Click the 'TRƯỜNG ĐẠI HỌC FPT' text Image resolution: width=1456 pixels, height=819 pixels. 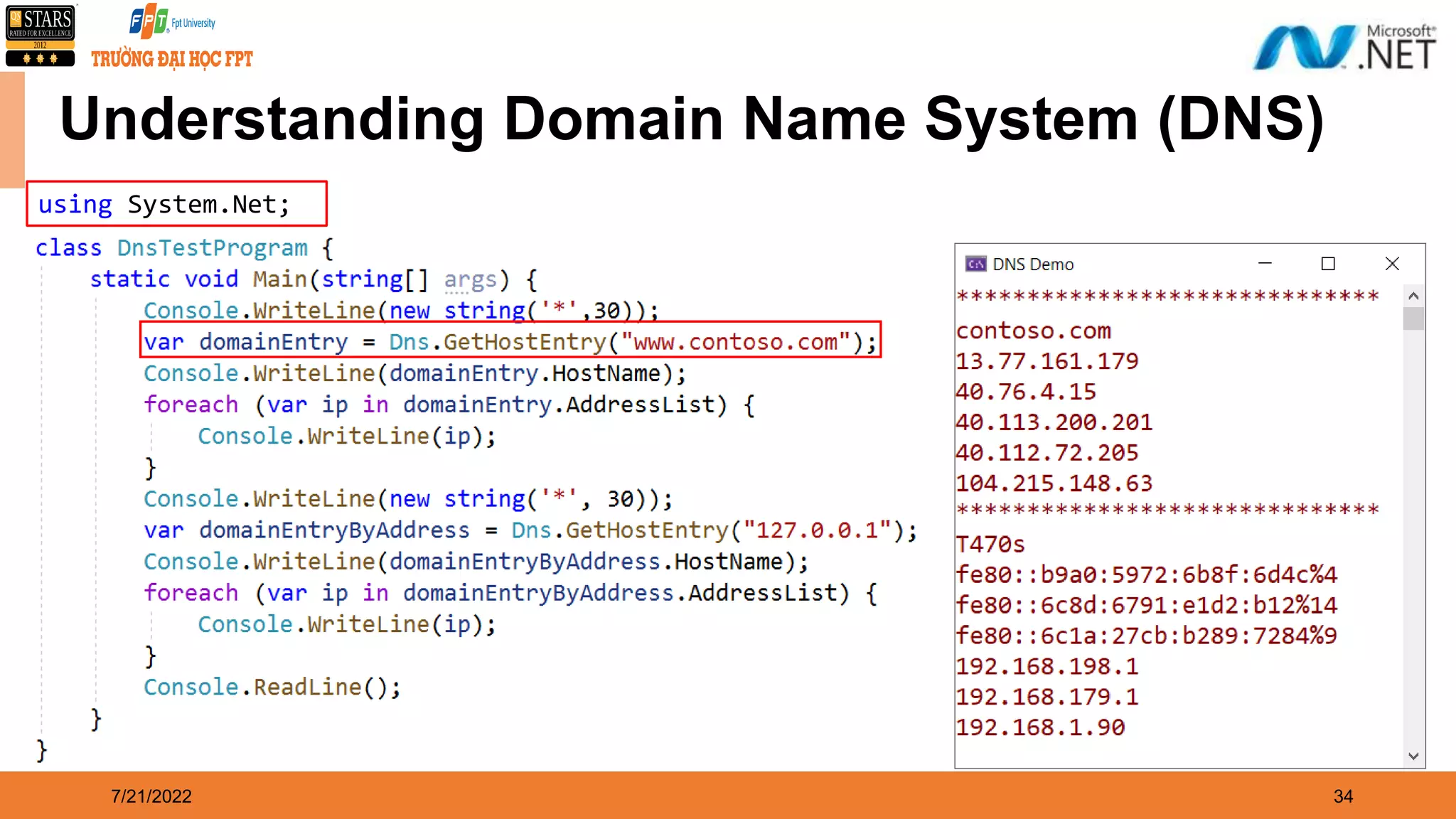(x=172, y=58)
